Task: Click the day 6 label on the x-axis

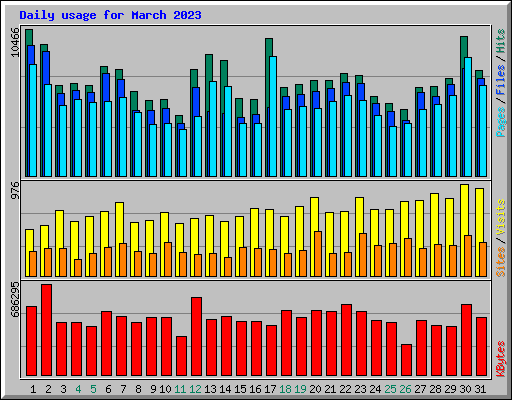Action: [108, 389]
